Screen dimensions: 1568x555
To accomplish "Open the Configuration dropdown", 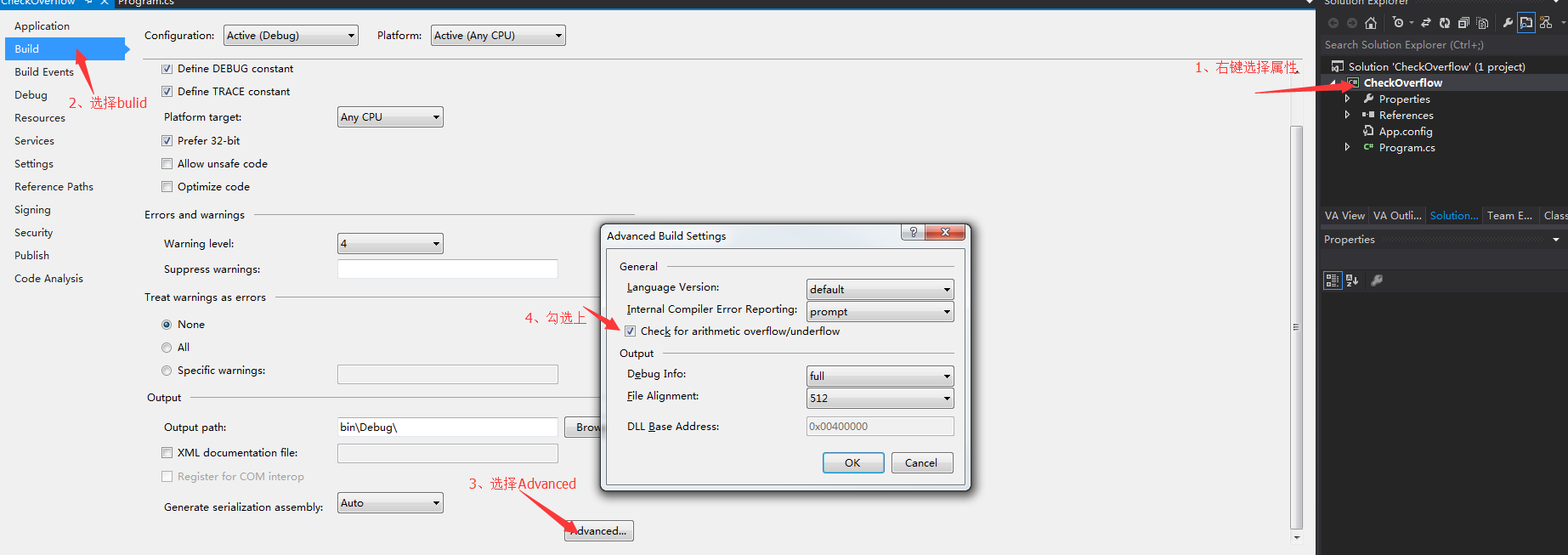I will coord(291,36).
